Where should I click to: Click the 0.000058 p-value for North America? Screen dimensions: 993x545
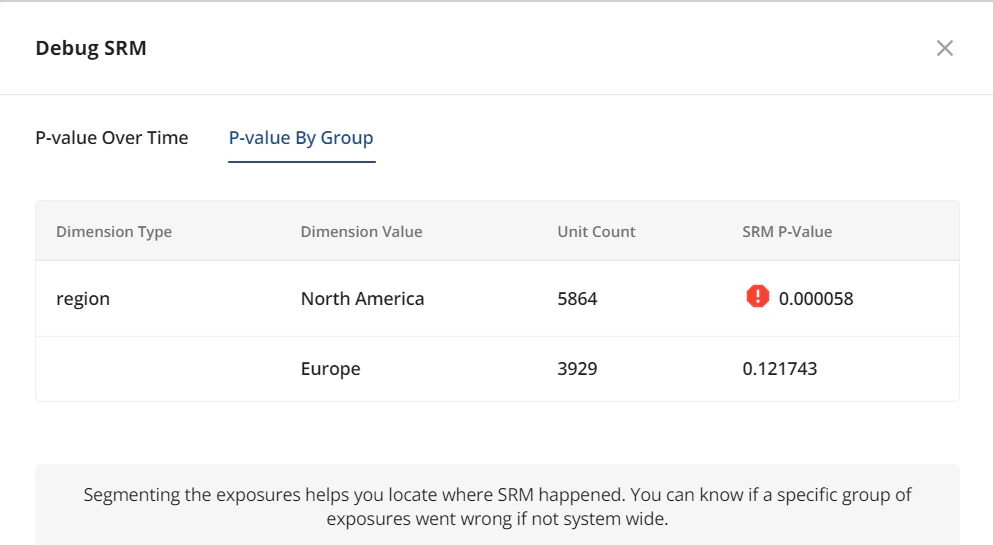(816, 299)
